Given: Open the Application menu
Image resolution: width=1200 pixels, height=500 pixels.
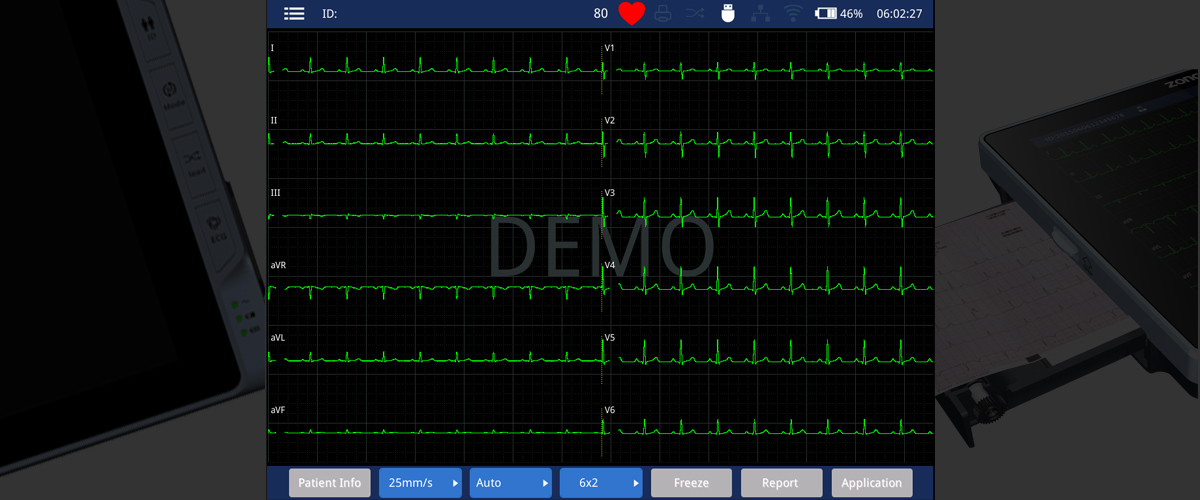Looking at the screenshot, I should point(871,483).
